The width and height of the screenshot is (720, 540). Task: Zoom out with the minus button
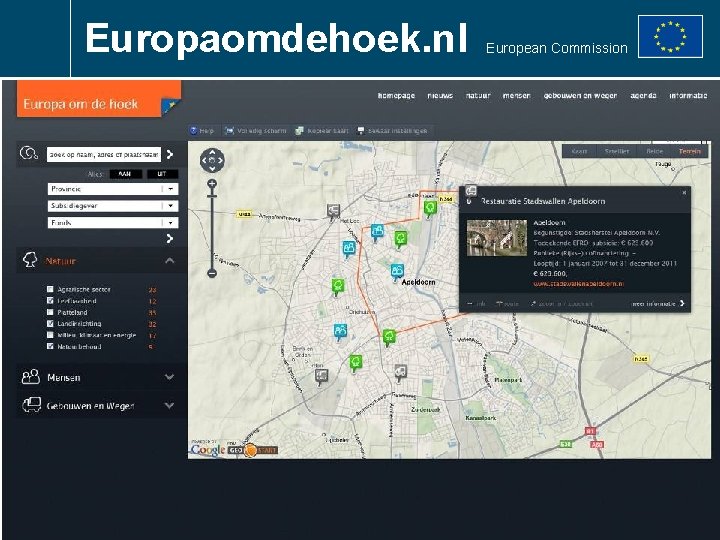[212, 274]
